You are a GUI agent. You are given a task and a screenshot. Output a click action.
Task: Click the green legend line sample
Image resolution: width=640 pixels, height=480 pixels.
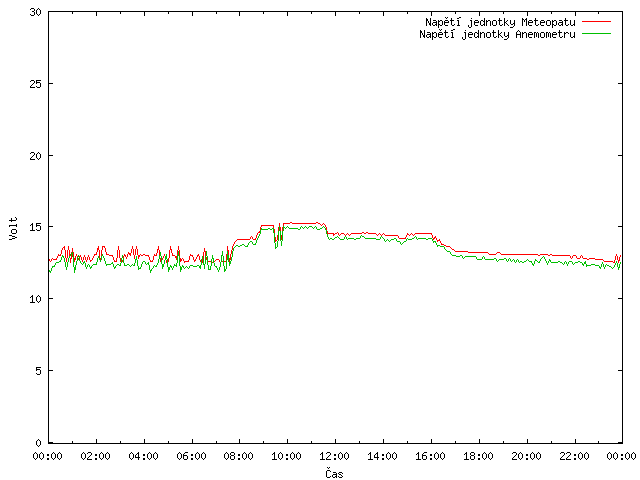(596, 34)
